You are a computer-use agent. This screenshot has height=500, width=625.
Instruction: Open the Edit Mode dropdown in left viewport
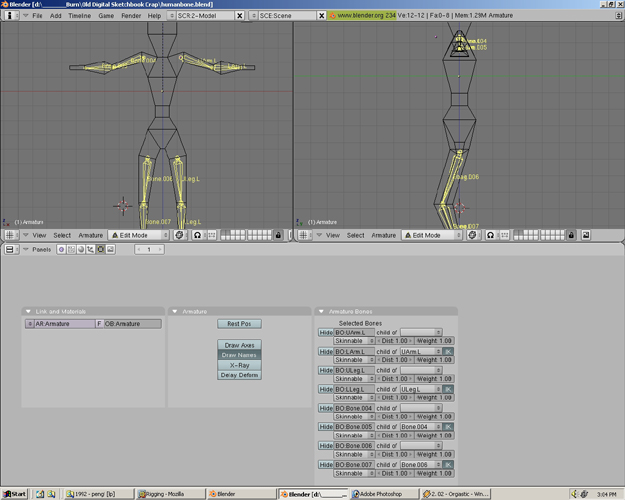click(x=139, y=235)
